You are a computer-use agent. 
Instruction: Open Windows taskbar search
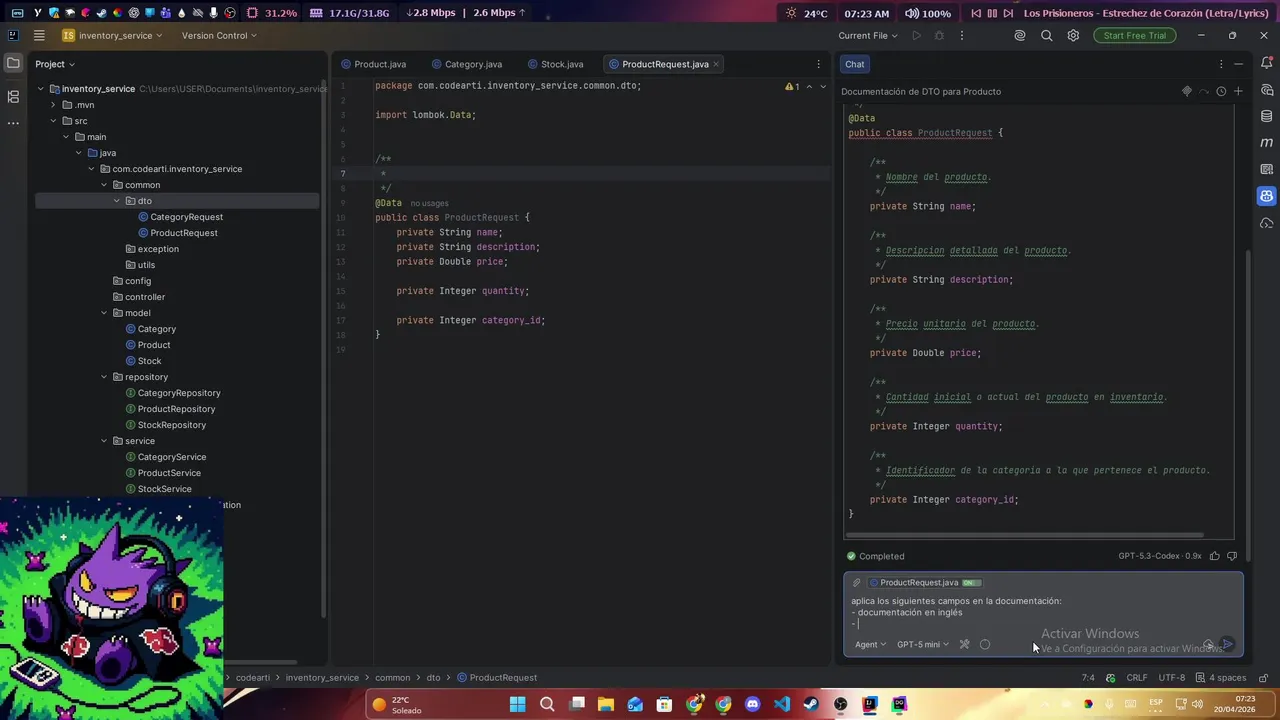[x=547, y=704]
